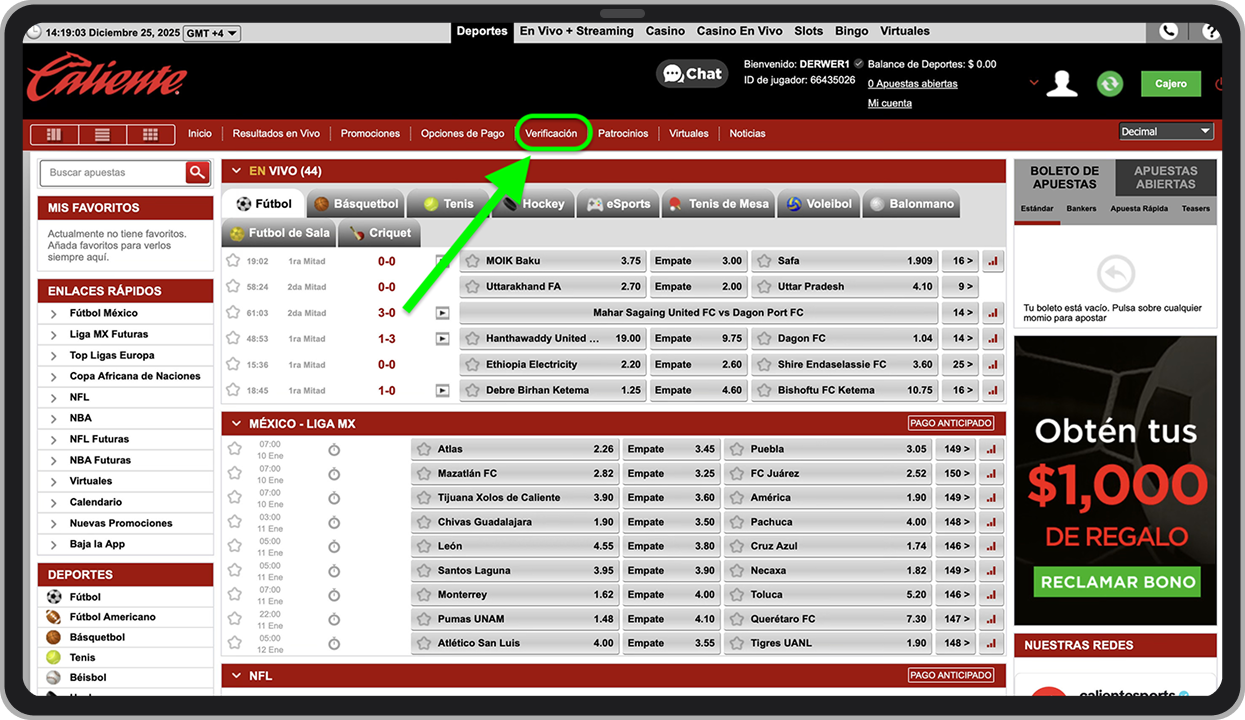Viewport: 1245px width, 720px height.
Task: Play live stream for Hanthawaddy United match
Action: (442, 339)
